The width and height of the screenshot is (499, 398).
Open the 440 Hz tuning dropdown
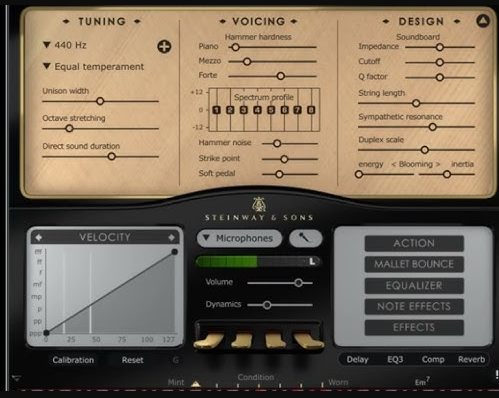point(65,45)
